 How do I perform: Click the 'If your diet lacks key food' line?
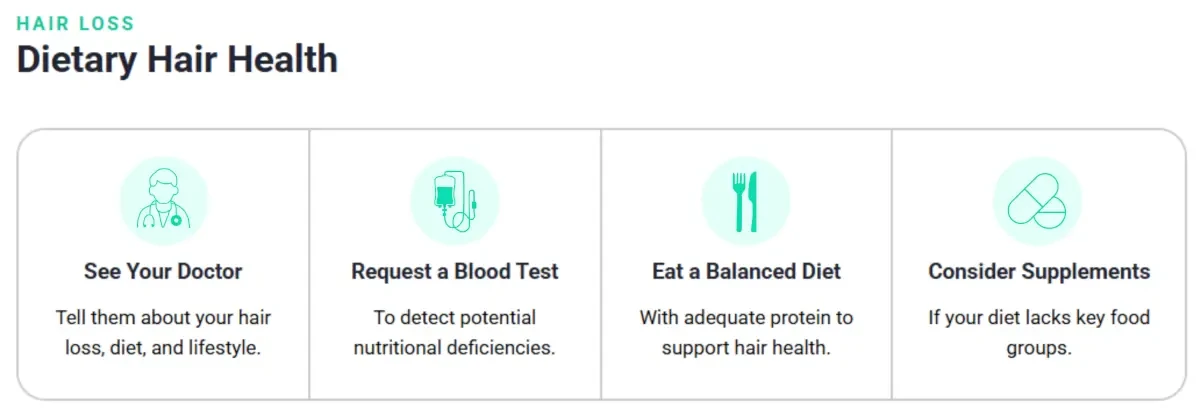click(1039, 318)
